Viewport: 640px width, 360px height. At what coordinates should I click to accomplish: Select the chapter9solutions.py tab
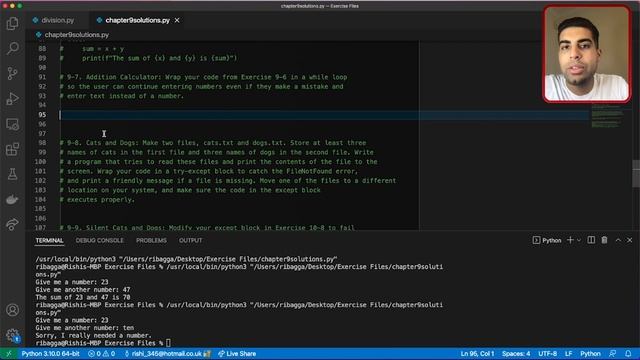pos(137,20)
